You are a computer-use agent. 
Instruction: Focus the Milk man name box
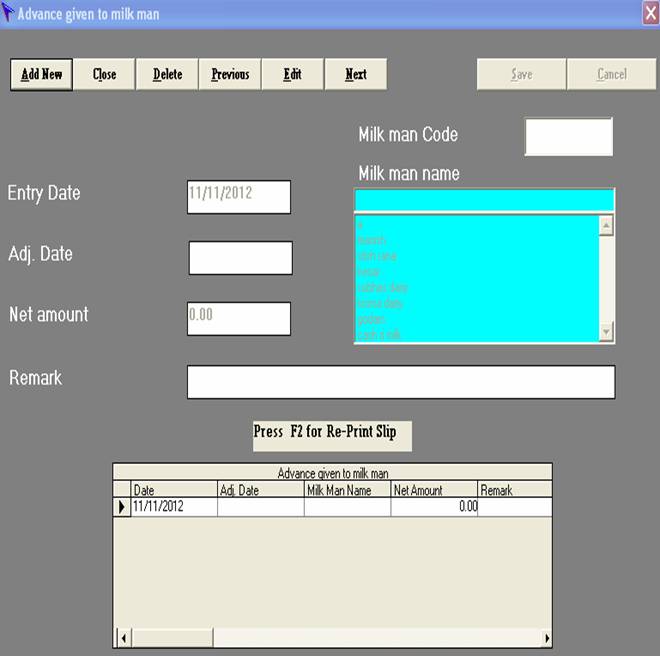point(484,199)
